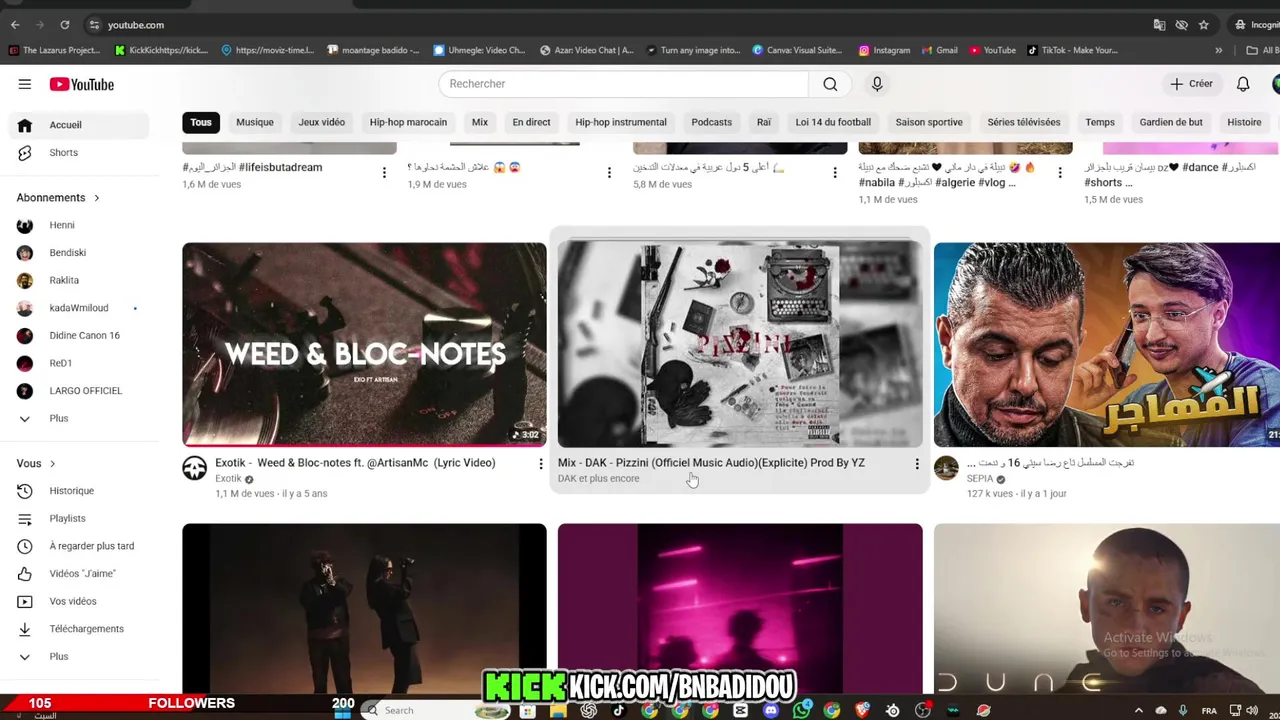Expand Plus under Téléchargements
Screen dimensions: 1280x720
point(79,656)
